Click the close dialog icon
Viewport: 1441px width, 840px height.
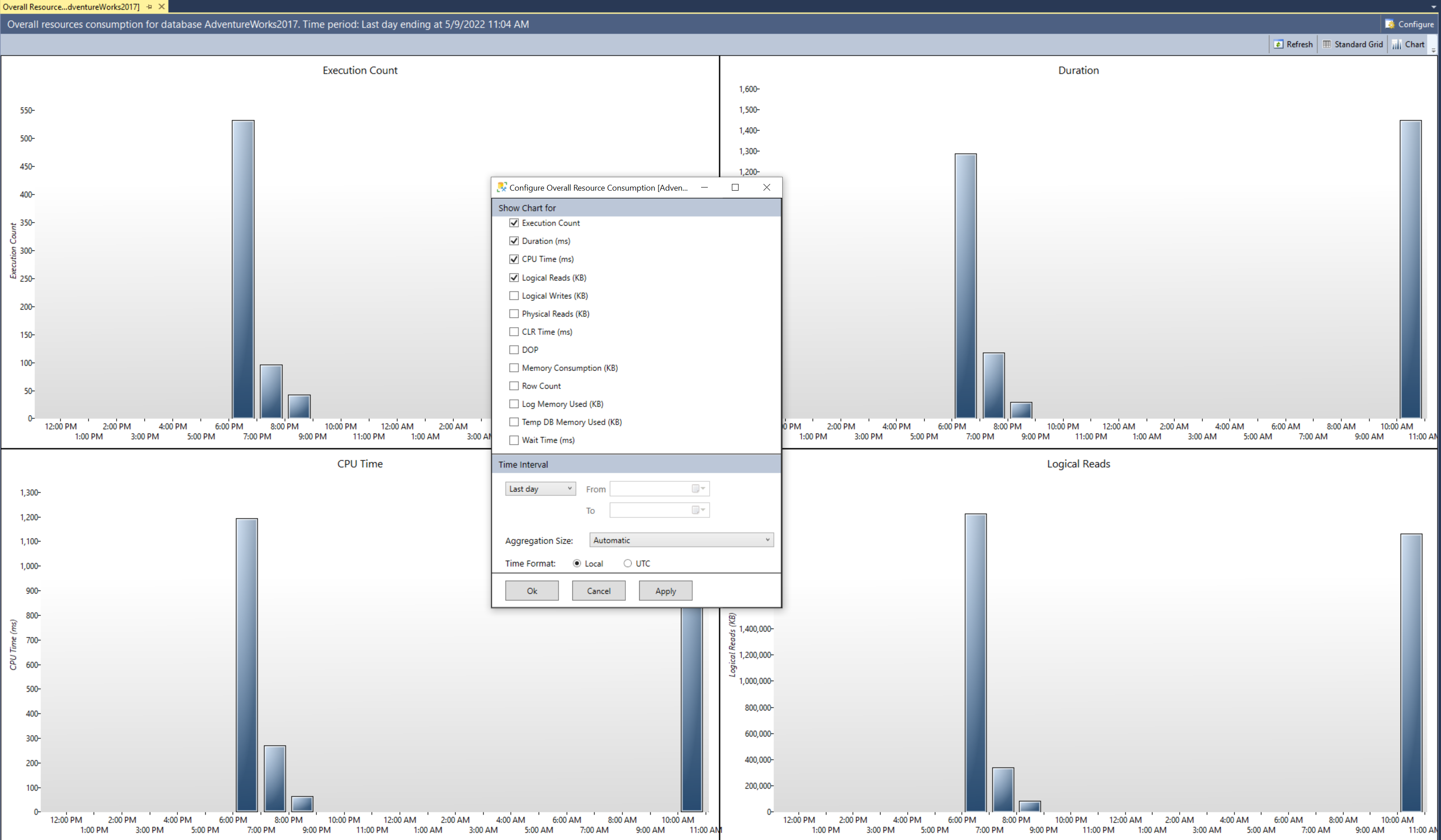coord(766,187)
